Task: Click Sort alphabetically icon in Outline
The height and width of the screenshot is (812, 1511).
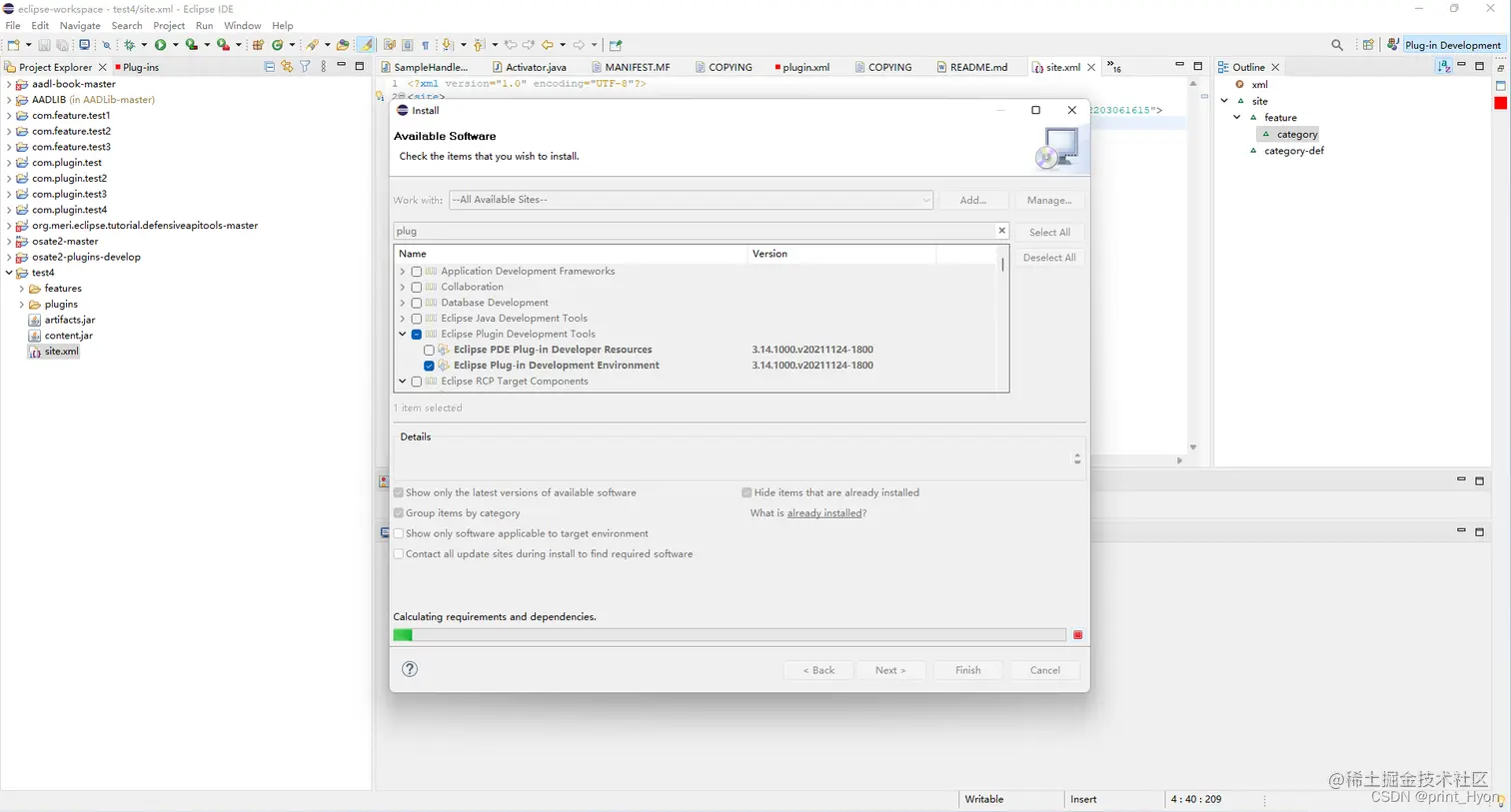Action: (x=1443, y=67)
